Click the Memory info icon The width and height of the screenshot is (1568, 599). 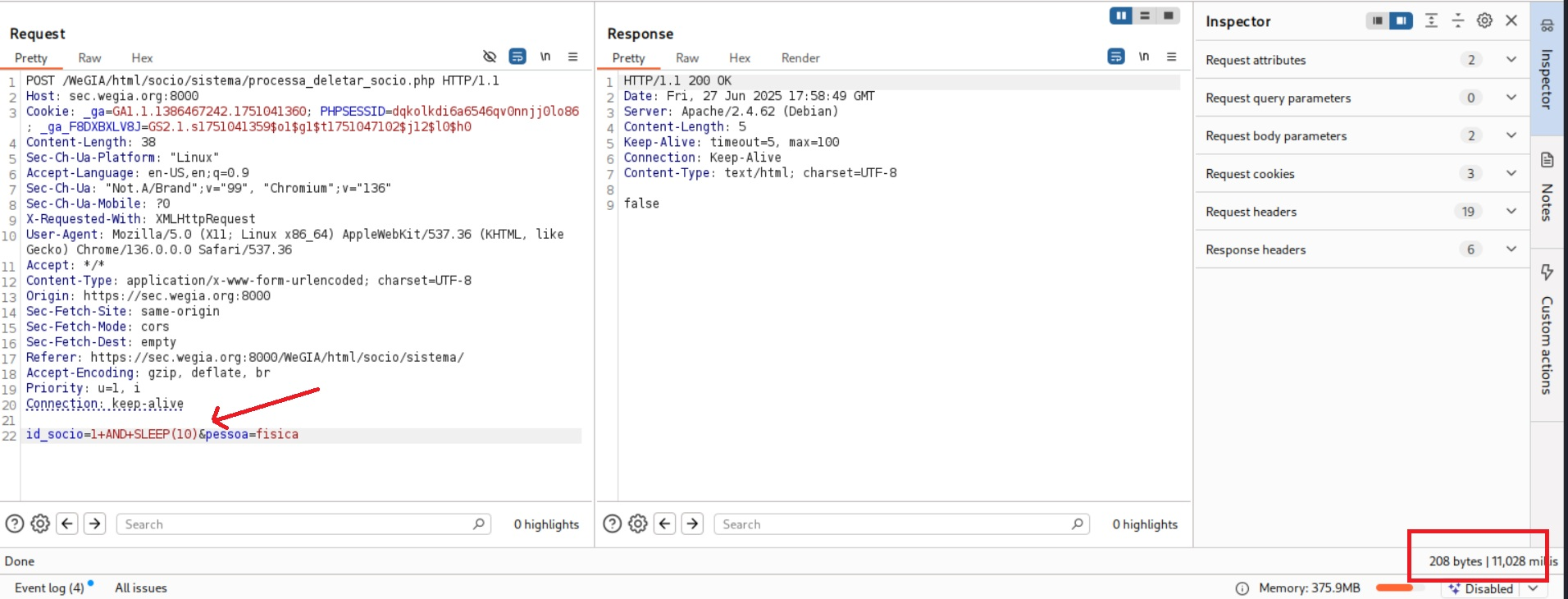[x=1242, y=588]
